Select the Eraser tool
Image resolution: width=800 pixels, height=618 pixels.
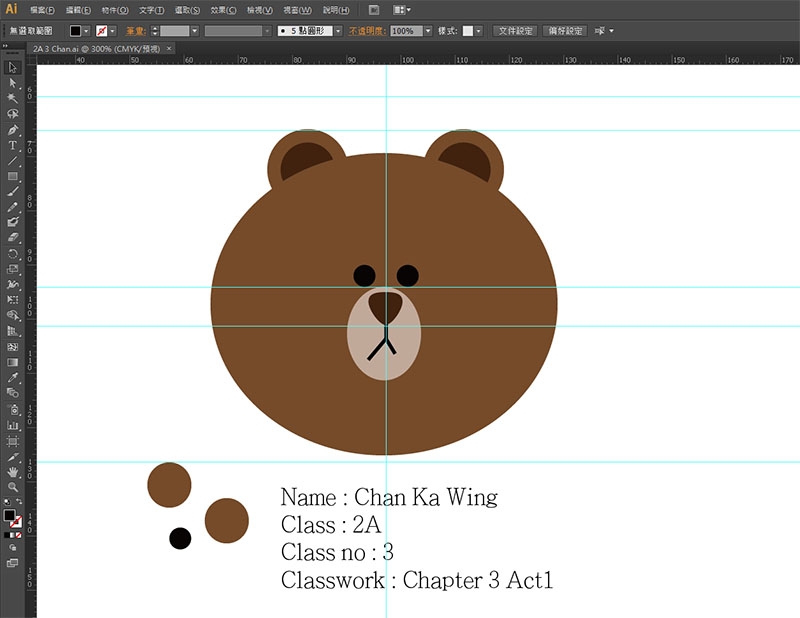tap(13, 237)
